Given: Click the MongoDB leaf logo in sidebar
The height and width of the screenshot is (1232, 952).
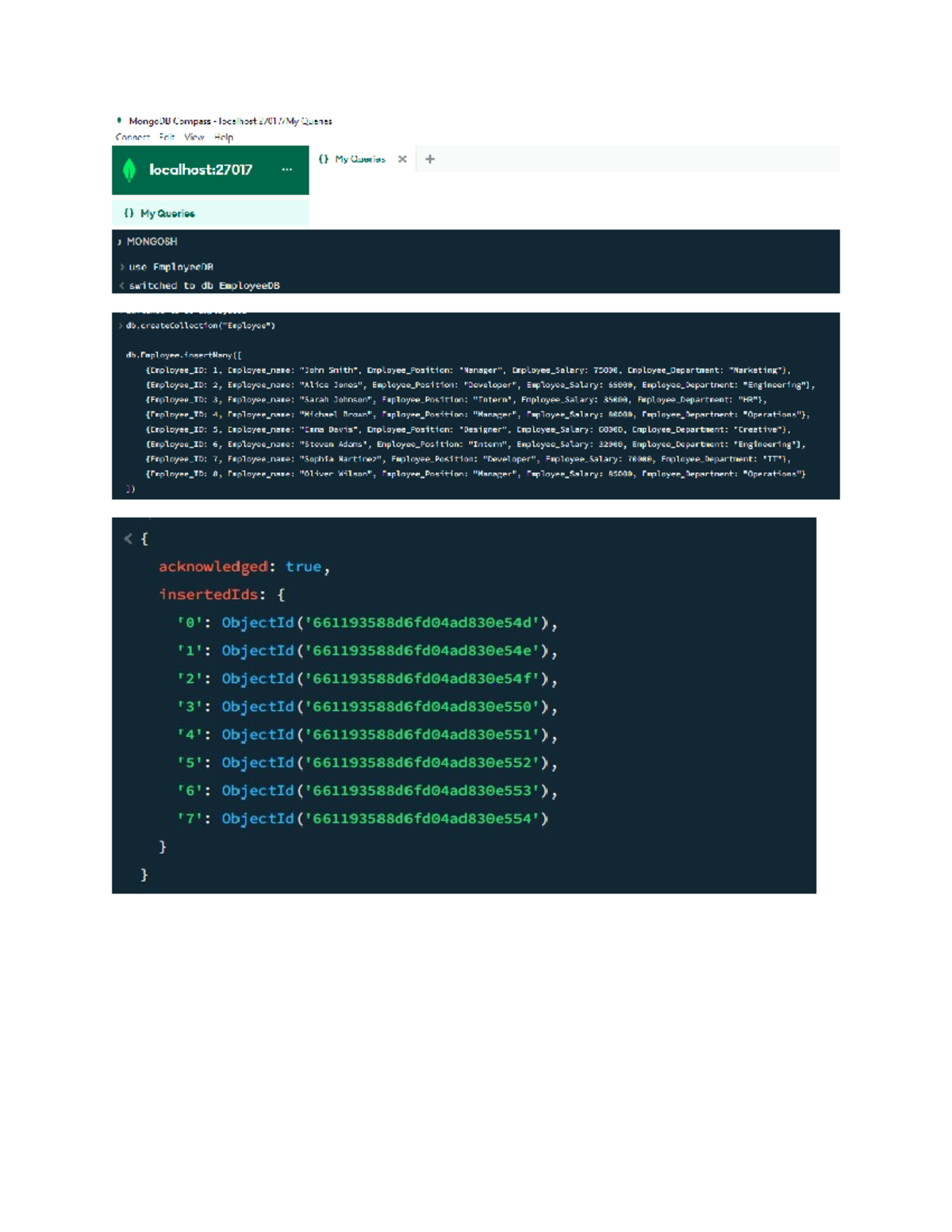Looking at the screenshot, I should click(129, 170).
